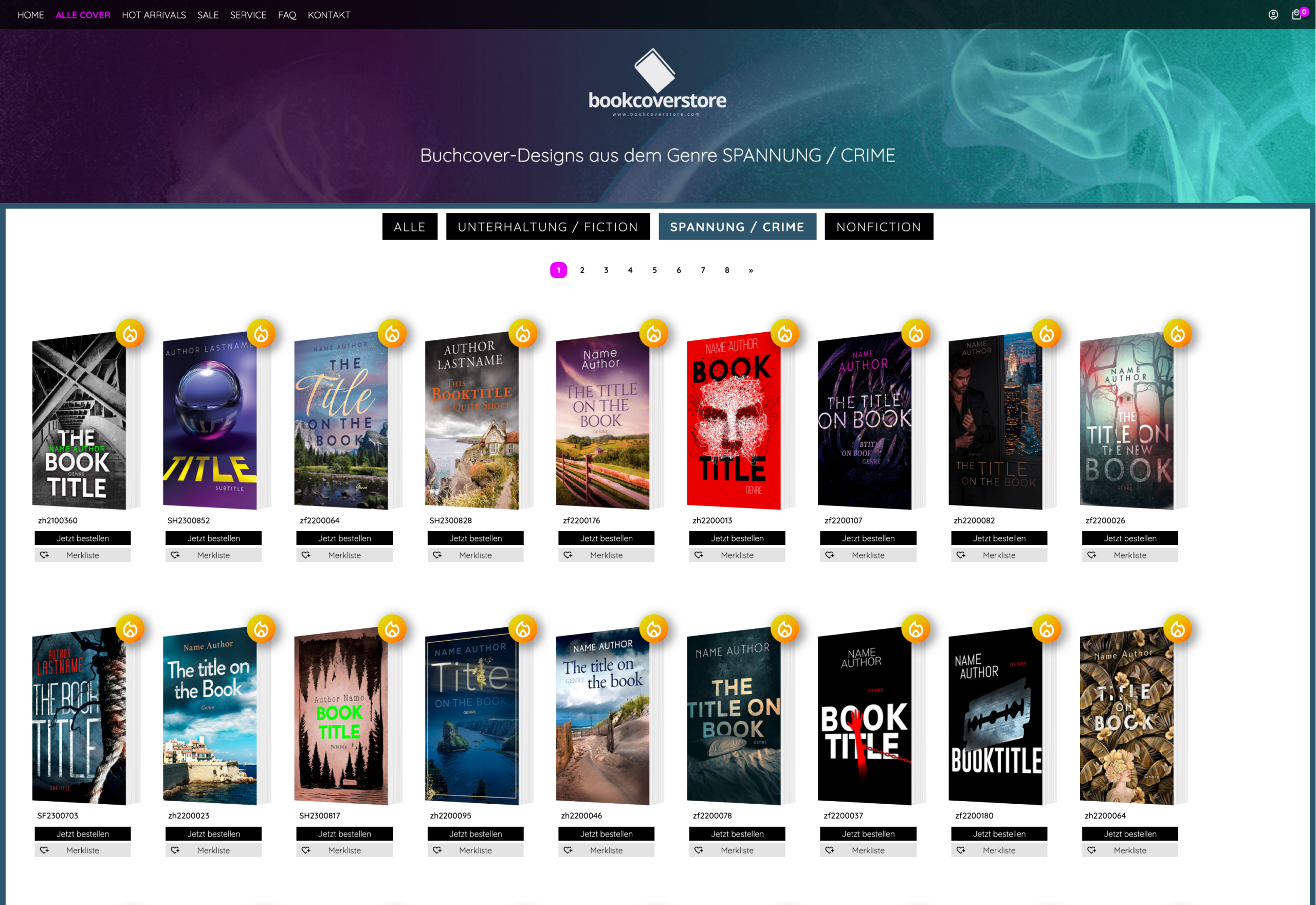Jump to page 5 of results
This screenshot has width=1316, height=905.
pos(654,270)
